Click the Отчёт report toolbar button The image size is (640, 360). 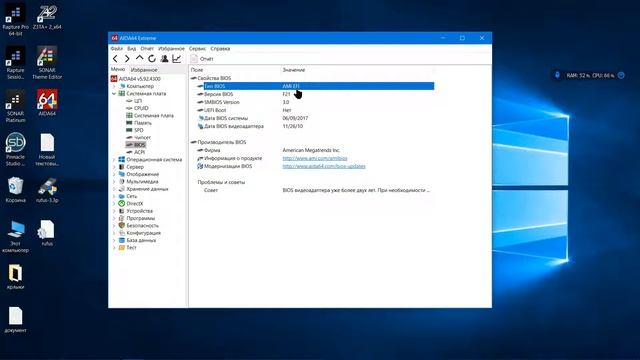(202, 59)
